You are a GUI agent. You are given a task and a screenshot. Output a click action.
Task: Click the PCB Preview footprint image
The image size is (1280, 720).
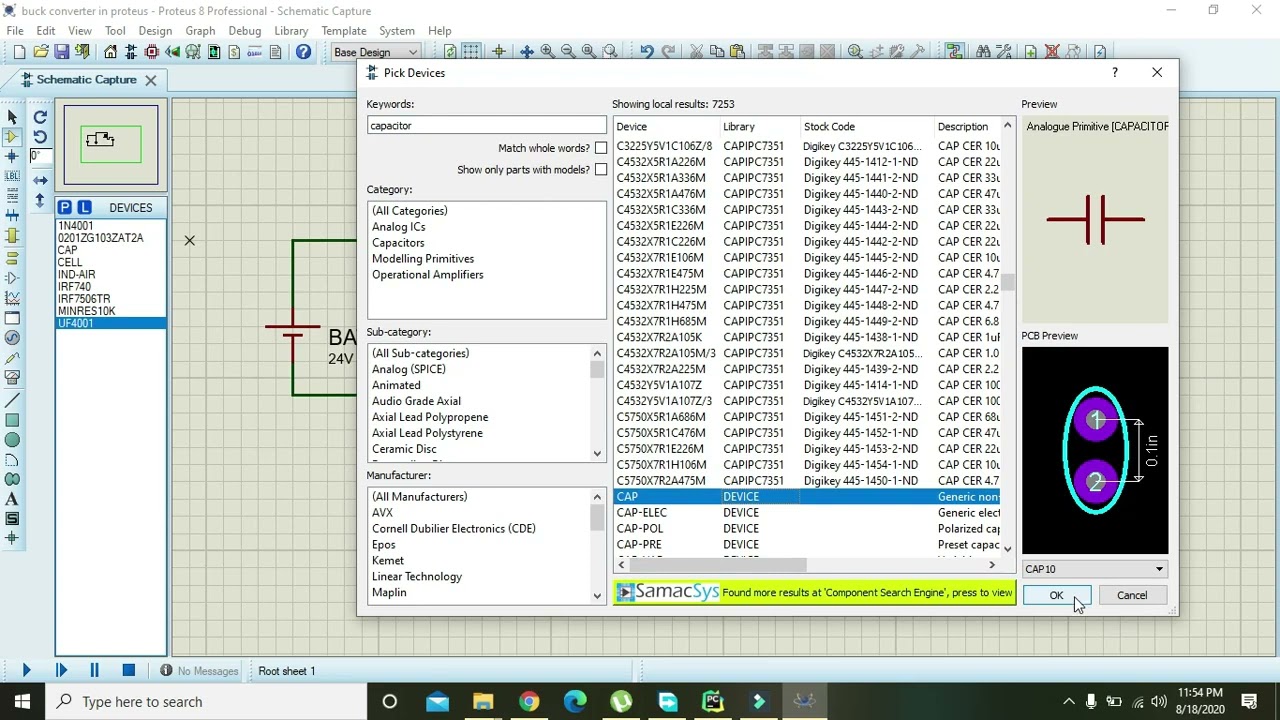(1095, 451)
